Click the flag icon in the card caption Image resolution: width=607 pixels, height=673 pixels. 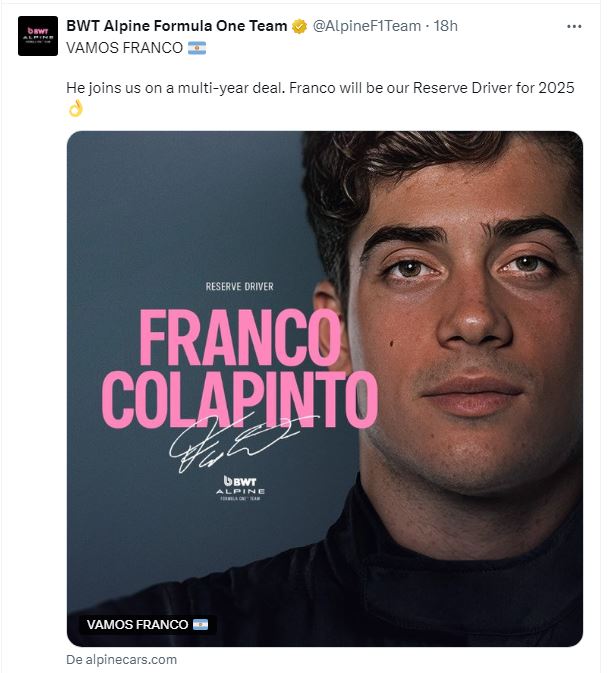[200, 624]
